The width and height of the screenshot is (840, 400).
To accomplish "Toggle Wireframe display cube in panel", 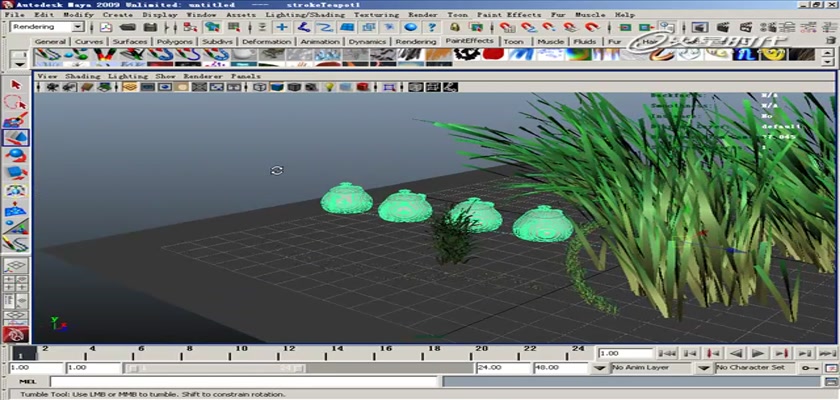I will [x=260, y=87].
